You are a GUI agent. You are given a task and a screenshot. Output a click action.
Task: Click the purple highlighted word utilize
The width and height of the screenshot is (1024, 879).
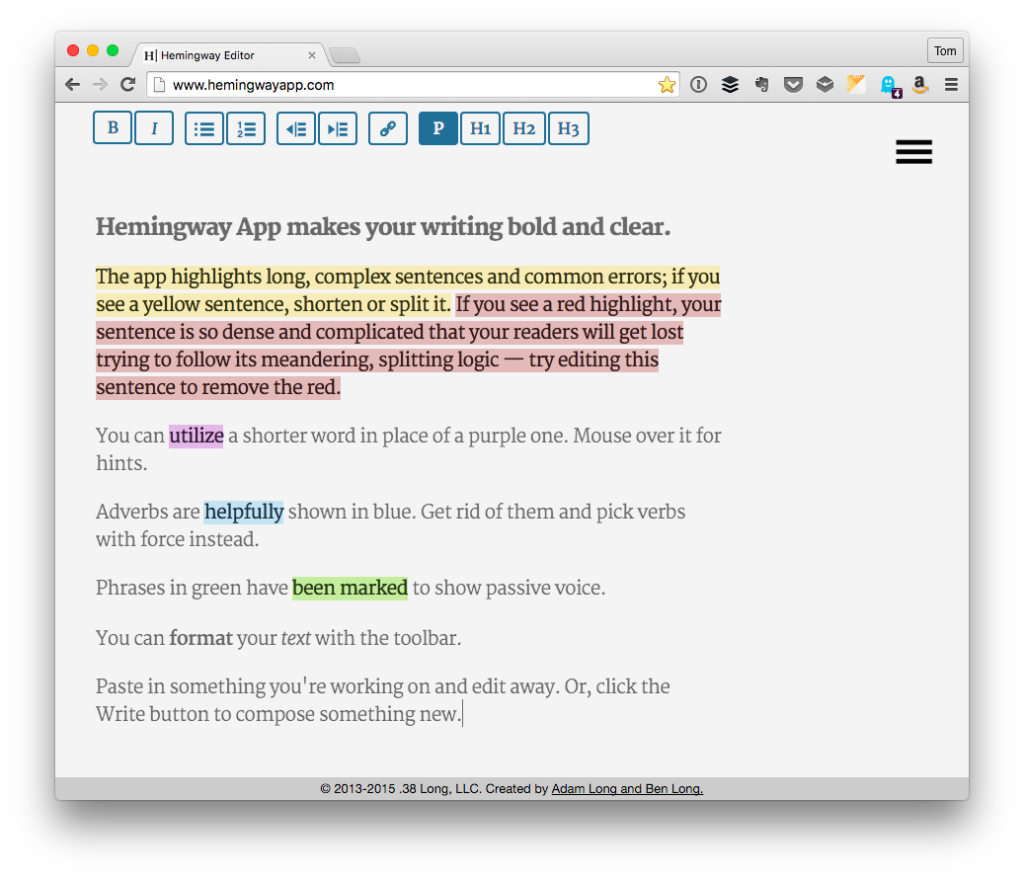pos(196,436)
